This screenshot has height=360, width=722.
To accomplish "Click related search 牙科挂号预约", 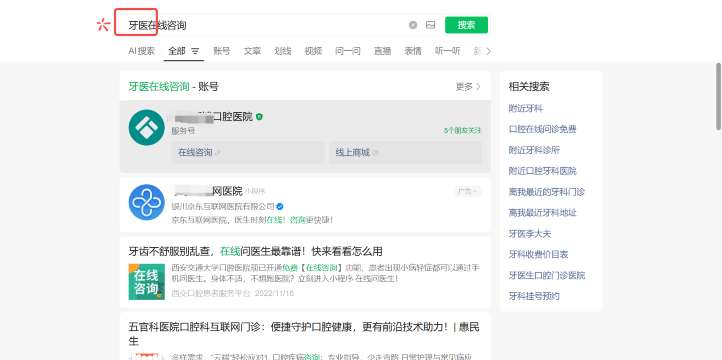I will (534, 296).
